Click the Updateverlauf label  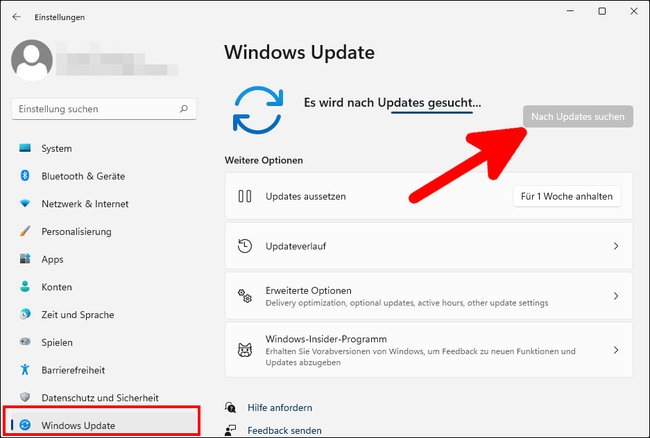point(296,246)
